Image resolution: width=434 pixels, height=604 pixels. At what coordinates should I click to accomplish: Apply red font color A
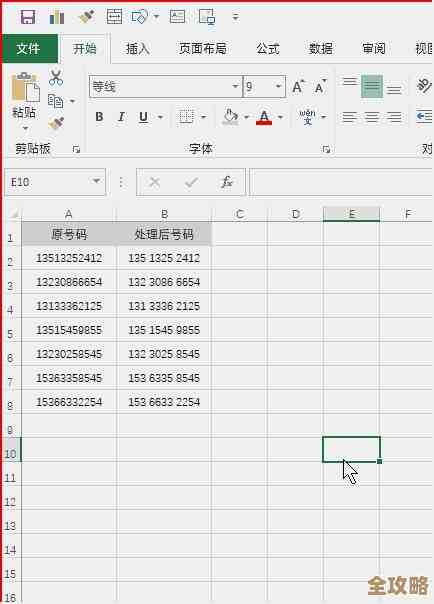264,117
